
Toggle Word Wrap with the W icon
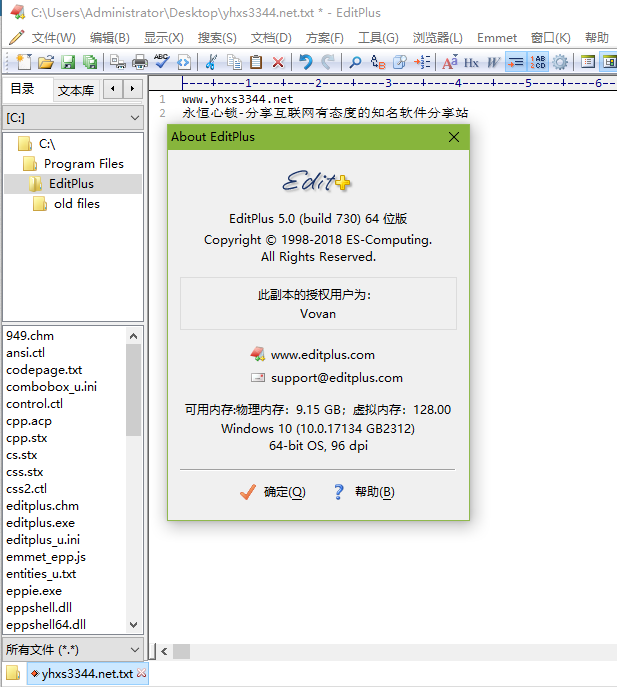[x=493, y=62]
